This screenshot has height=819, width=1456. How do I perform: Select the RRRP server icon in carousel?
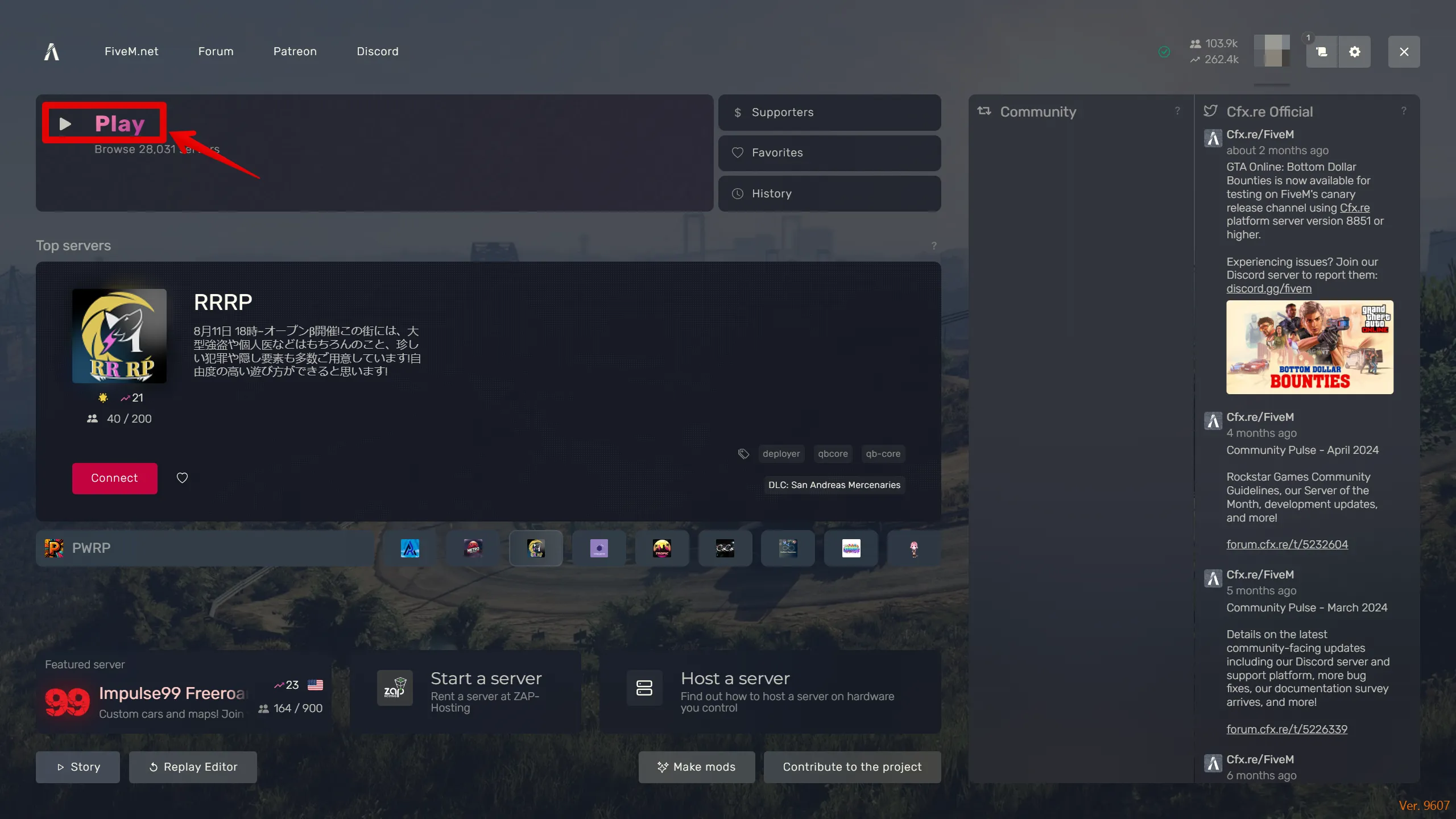[536, 548]
